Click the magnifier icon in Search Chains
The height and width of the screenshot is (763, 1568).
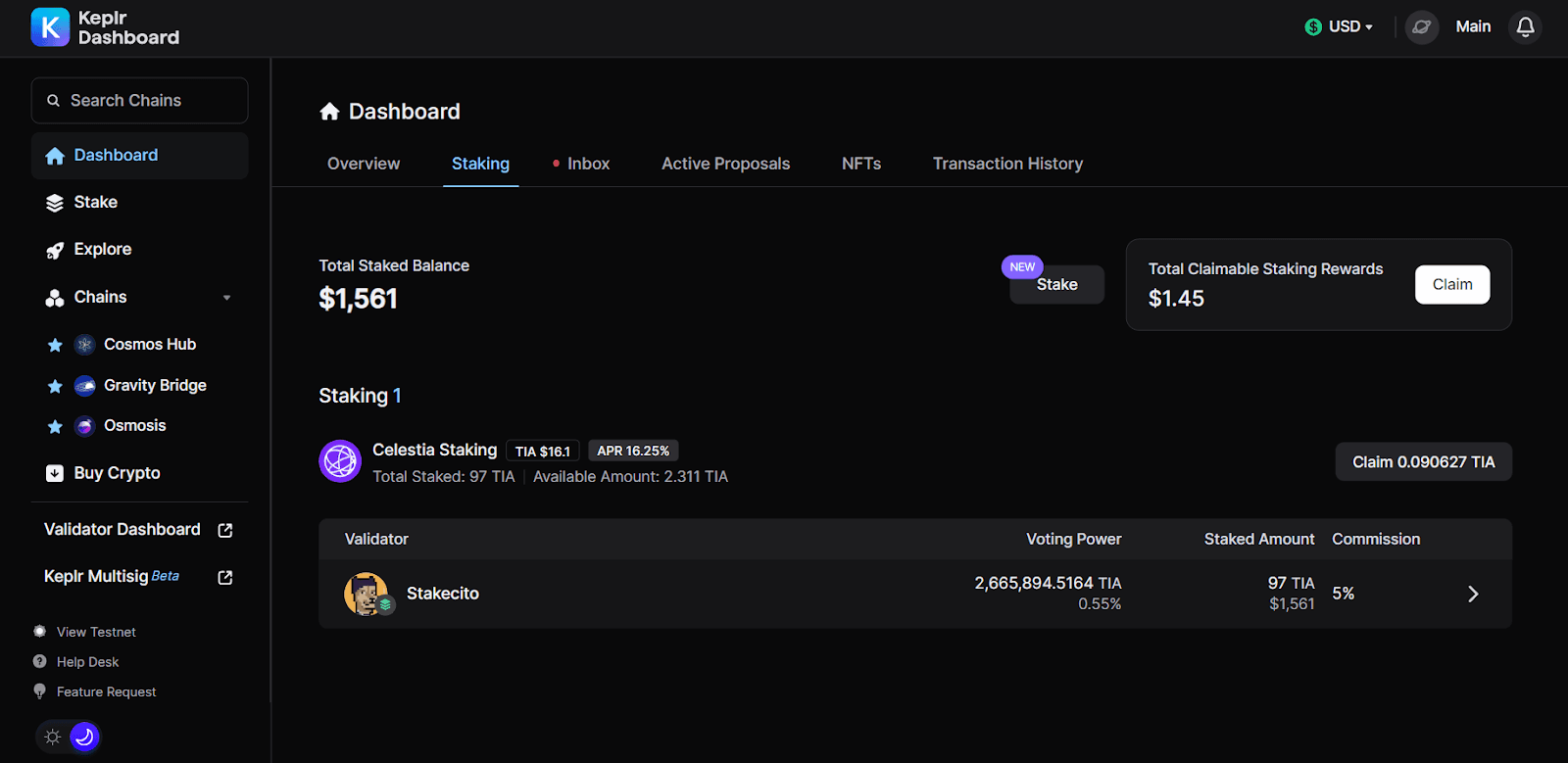(x=54, y=101)
